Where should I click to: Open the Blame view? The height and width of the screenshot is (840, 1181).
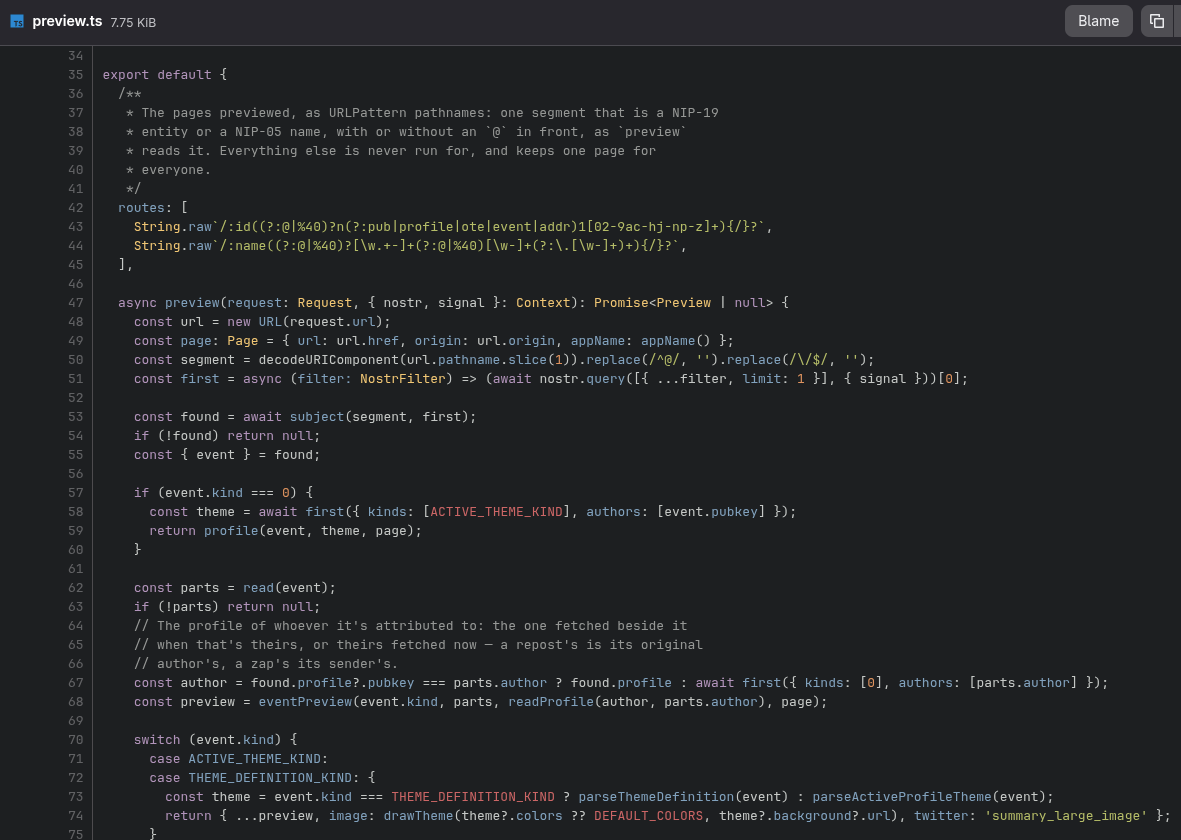click(x=1098, y=21)
